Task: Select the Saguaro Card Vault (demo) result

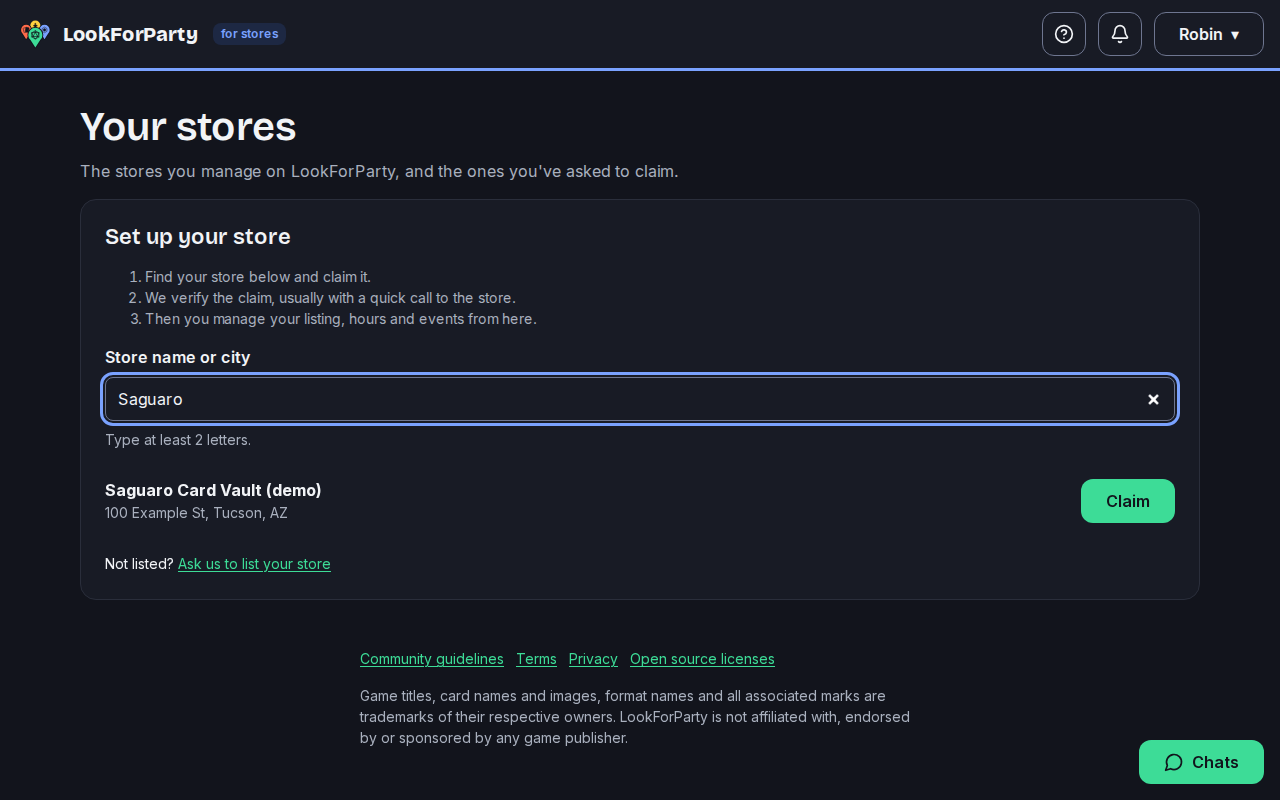Action: 213,490
